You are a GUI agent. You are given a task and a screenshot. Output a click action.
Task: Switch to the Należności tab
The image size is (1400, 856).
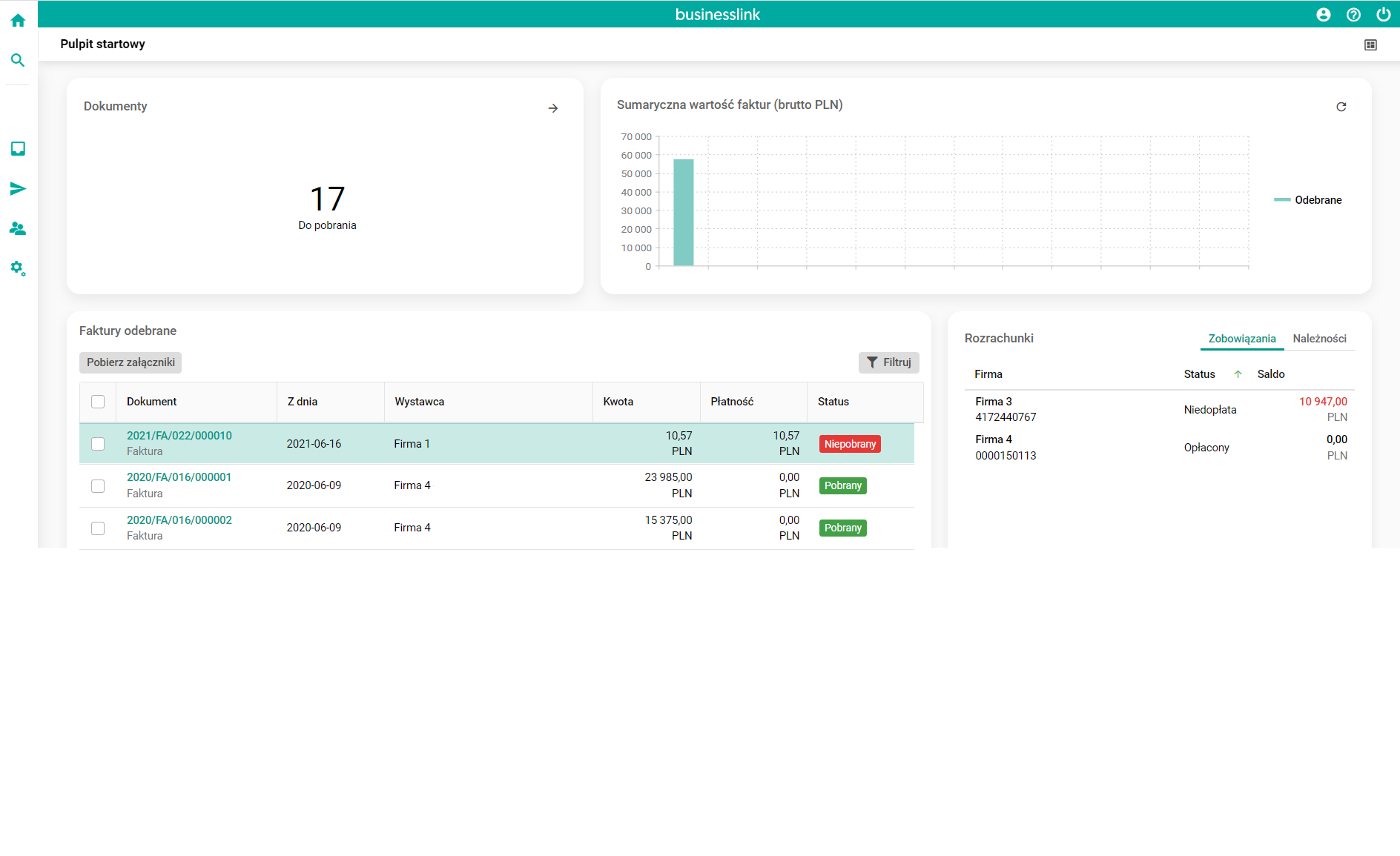pyautogui.click(x=1319, y=339)
